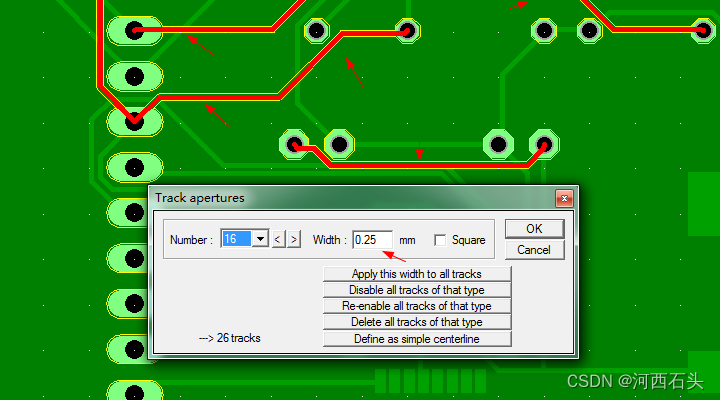Select the aperture number 16 text field

tap(237, 239)
